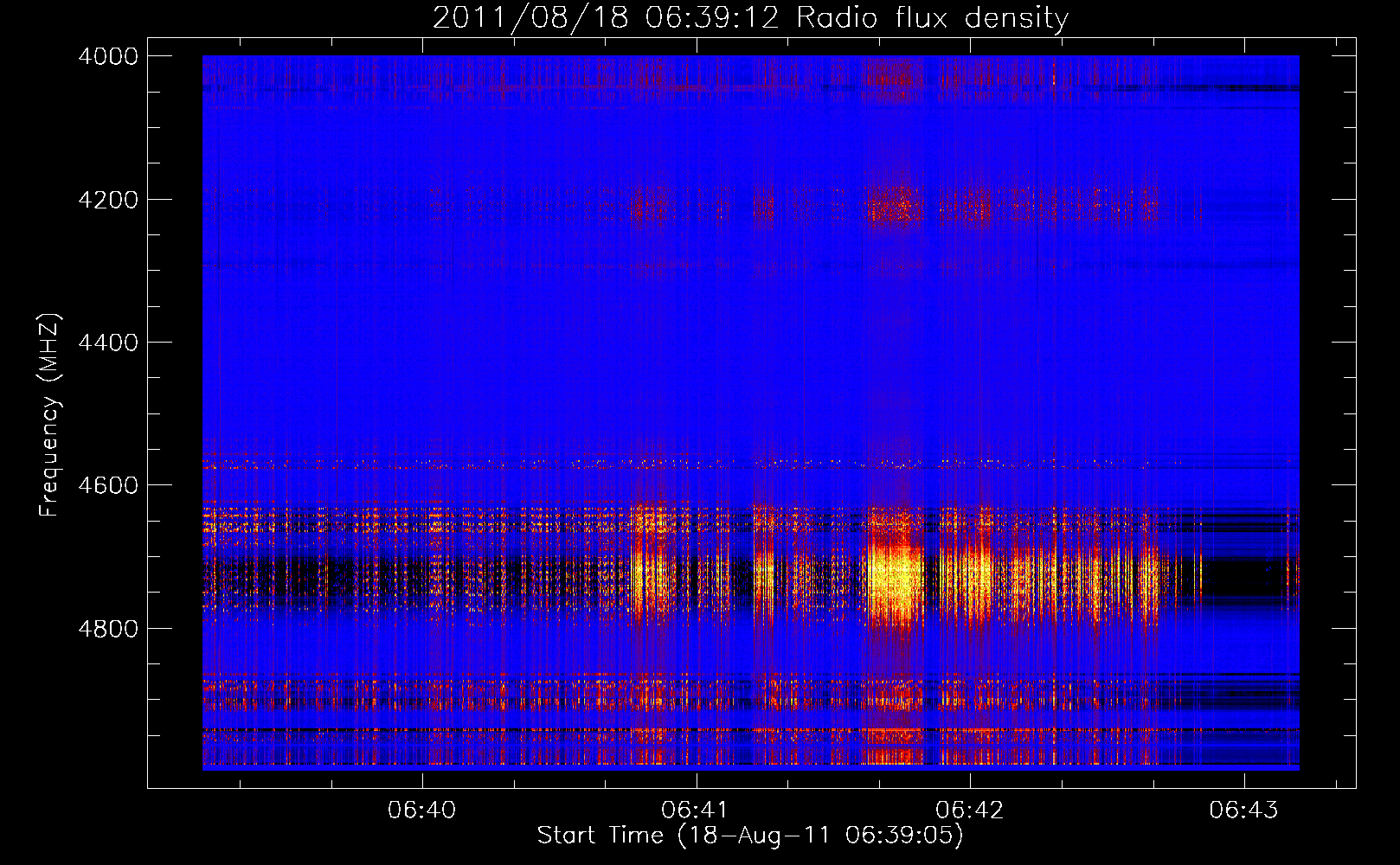Viewport: 1400px width, 865px height.
Task: Click the 06:40 time tick label
Action: click(422, 811)
